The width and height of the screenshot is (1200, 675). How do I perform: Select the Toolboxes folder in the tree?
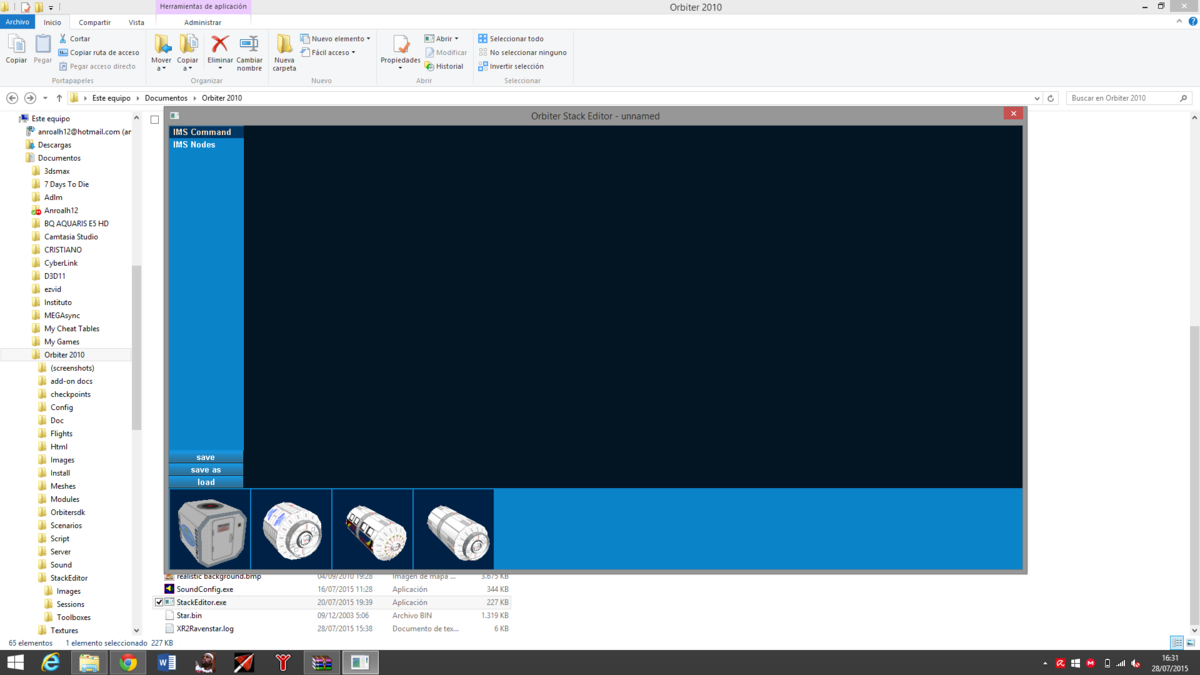coord(73,617)
